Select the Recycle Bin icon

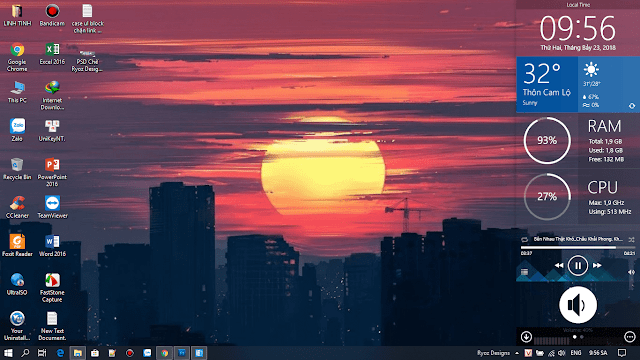(17, 169)
